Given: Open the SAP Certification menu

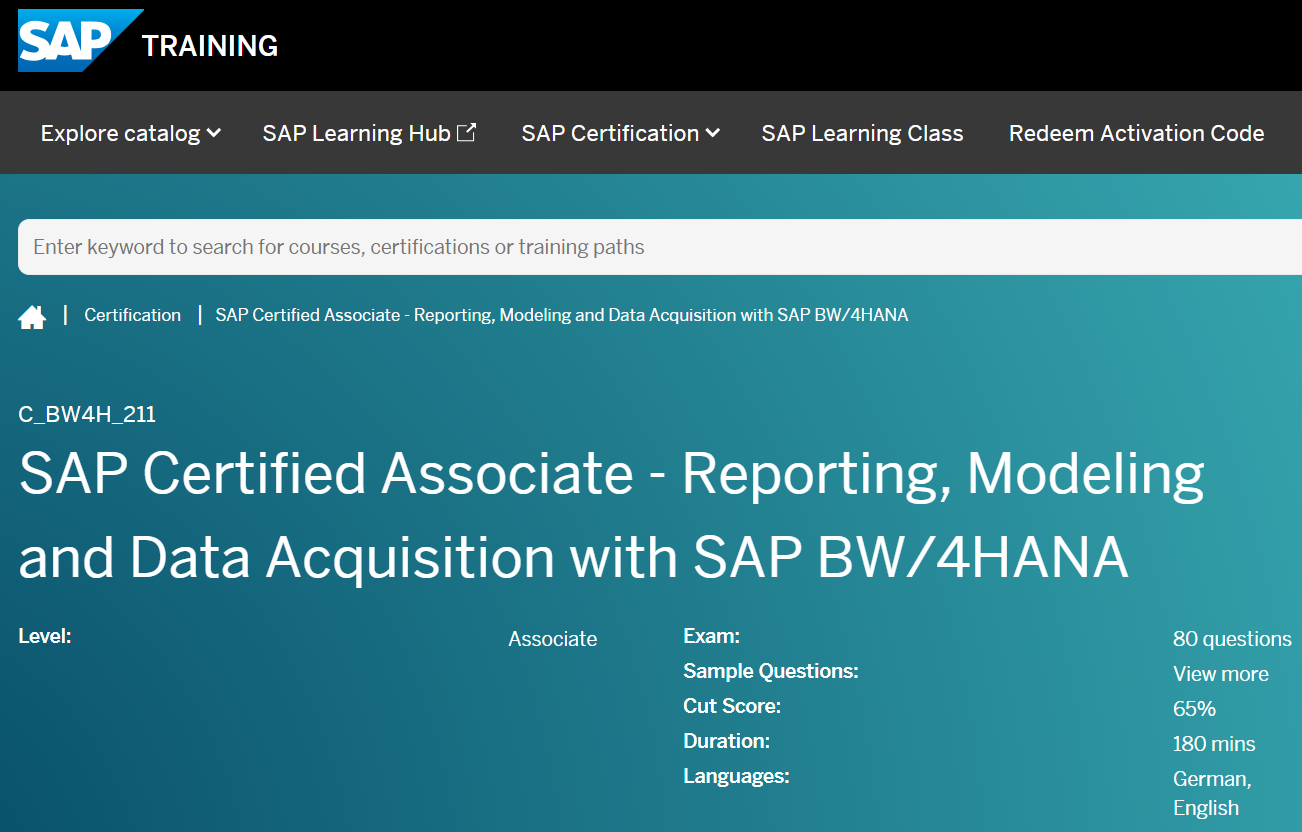Looking at the screenshot, I should click(x=620, y=134).
